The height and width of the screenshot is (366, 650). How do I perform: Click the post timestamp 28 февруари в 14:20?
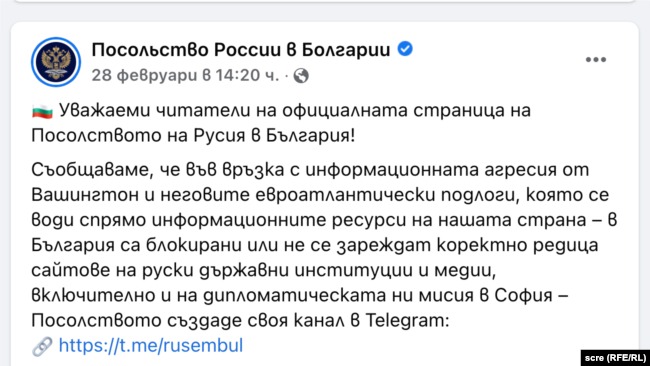(x=185, y=75)
